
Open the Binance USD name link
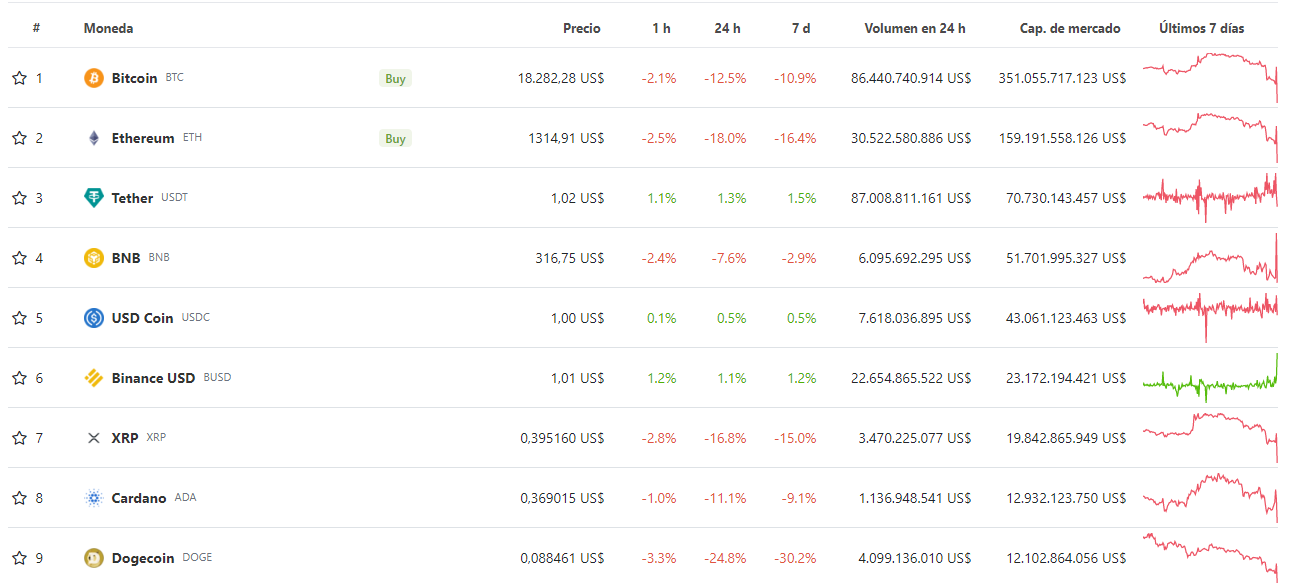tap(153, 378)
